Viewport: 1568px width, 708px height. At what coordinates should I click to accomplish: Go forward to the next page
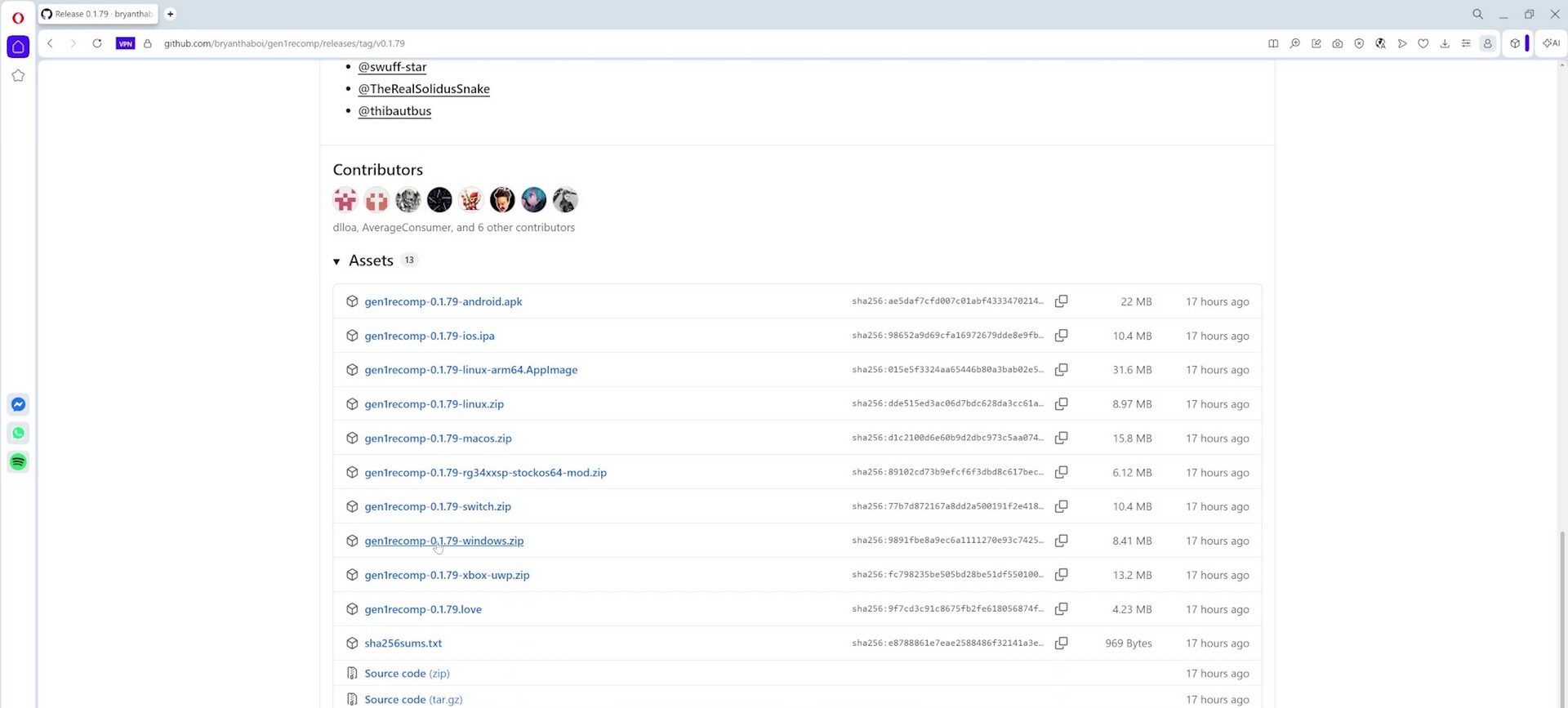[73, 43]
